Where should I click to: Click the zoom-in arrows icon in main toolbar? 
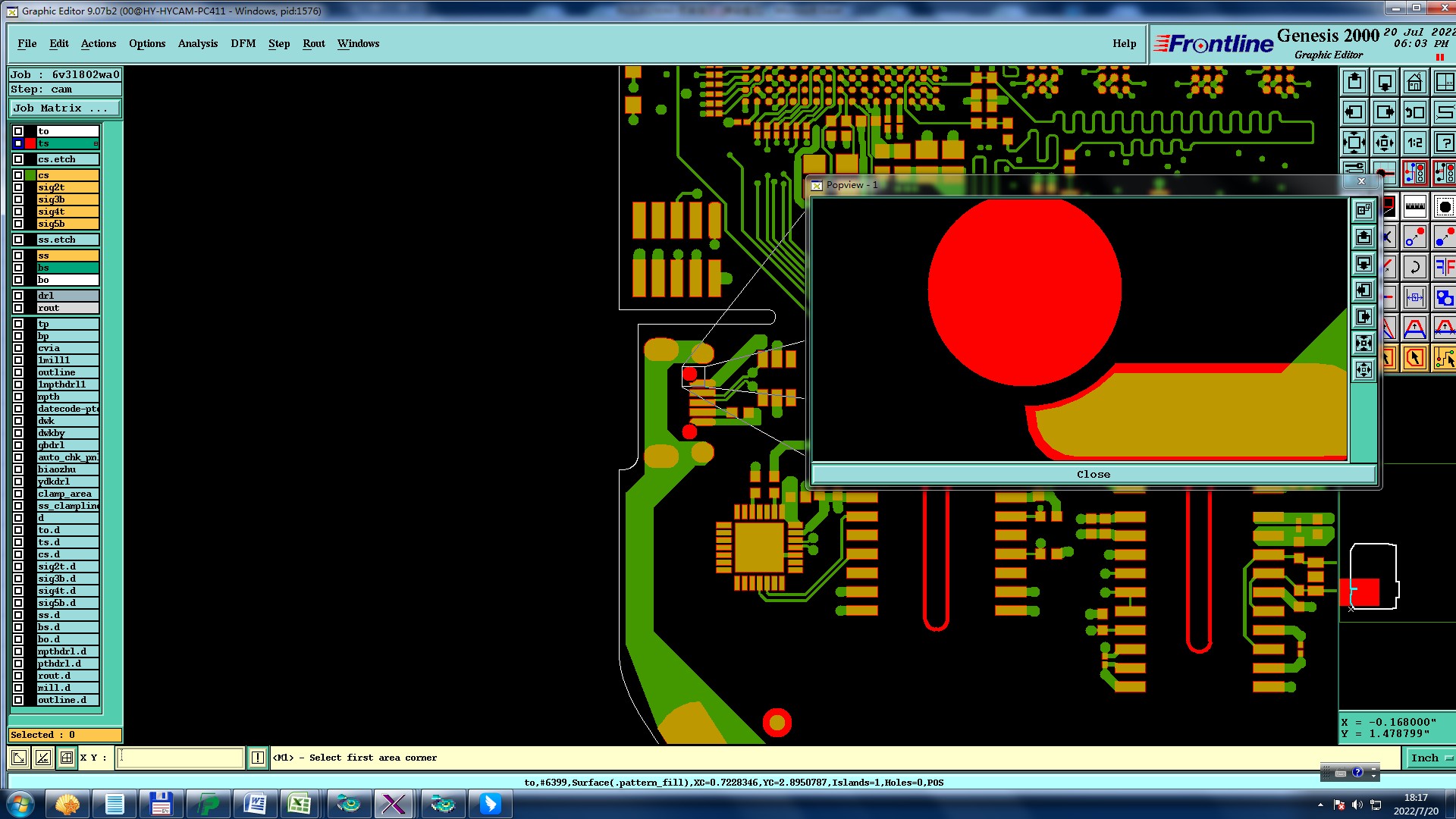point(1354,143)
